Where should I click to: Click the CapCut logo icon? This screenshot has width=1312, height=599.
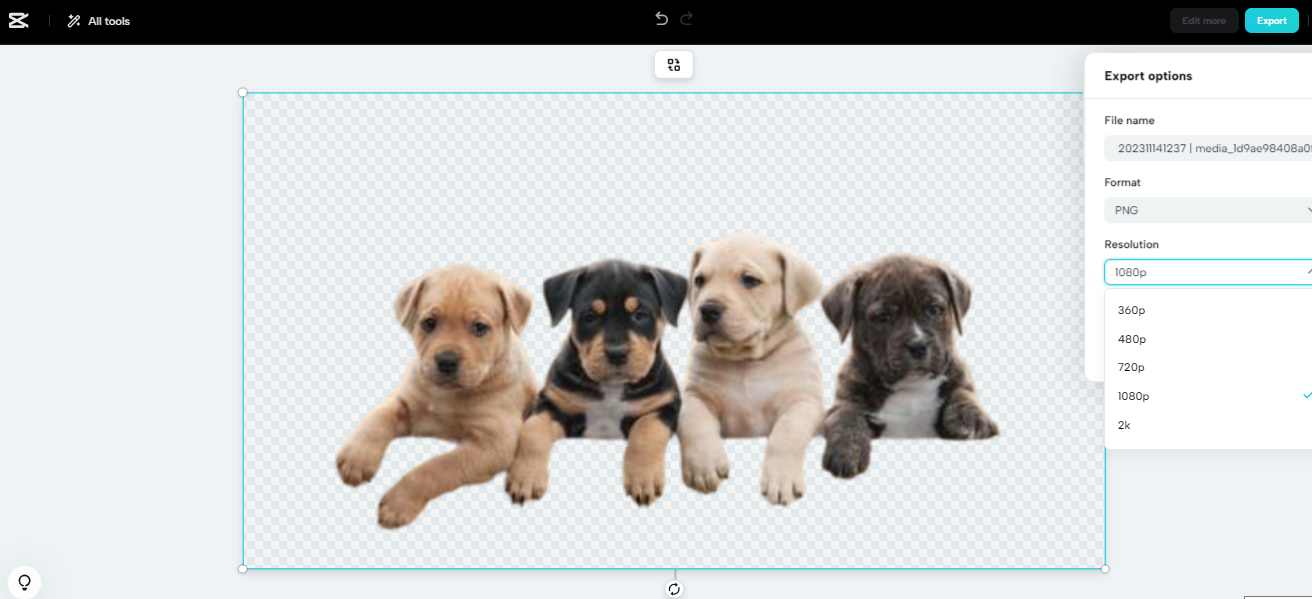tap(18, 20)
